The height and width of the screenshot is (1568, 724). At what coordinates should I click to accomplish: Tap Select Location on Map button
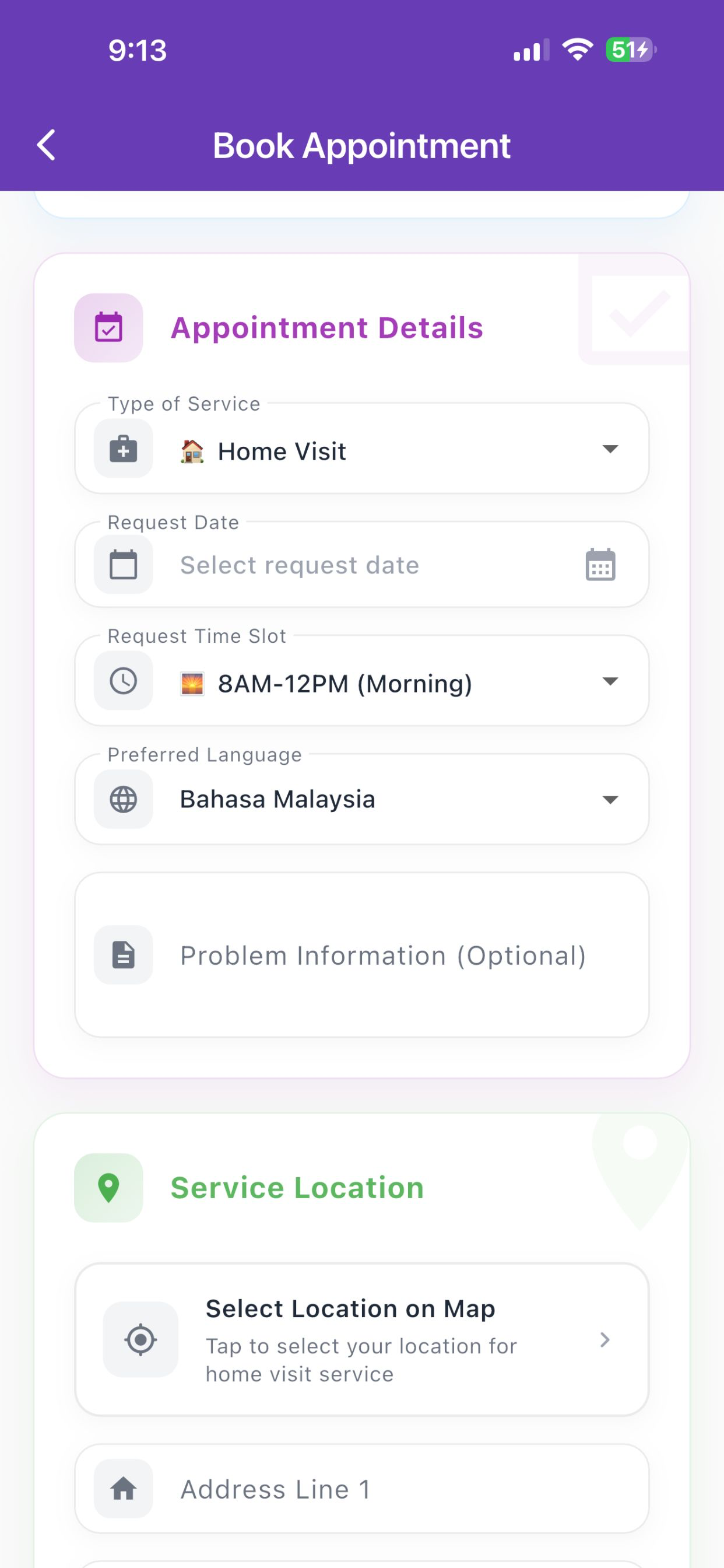(362, 1340)
